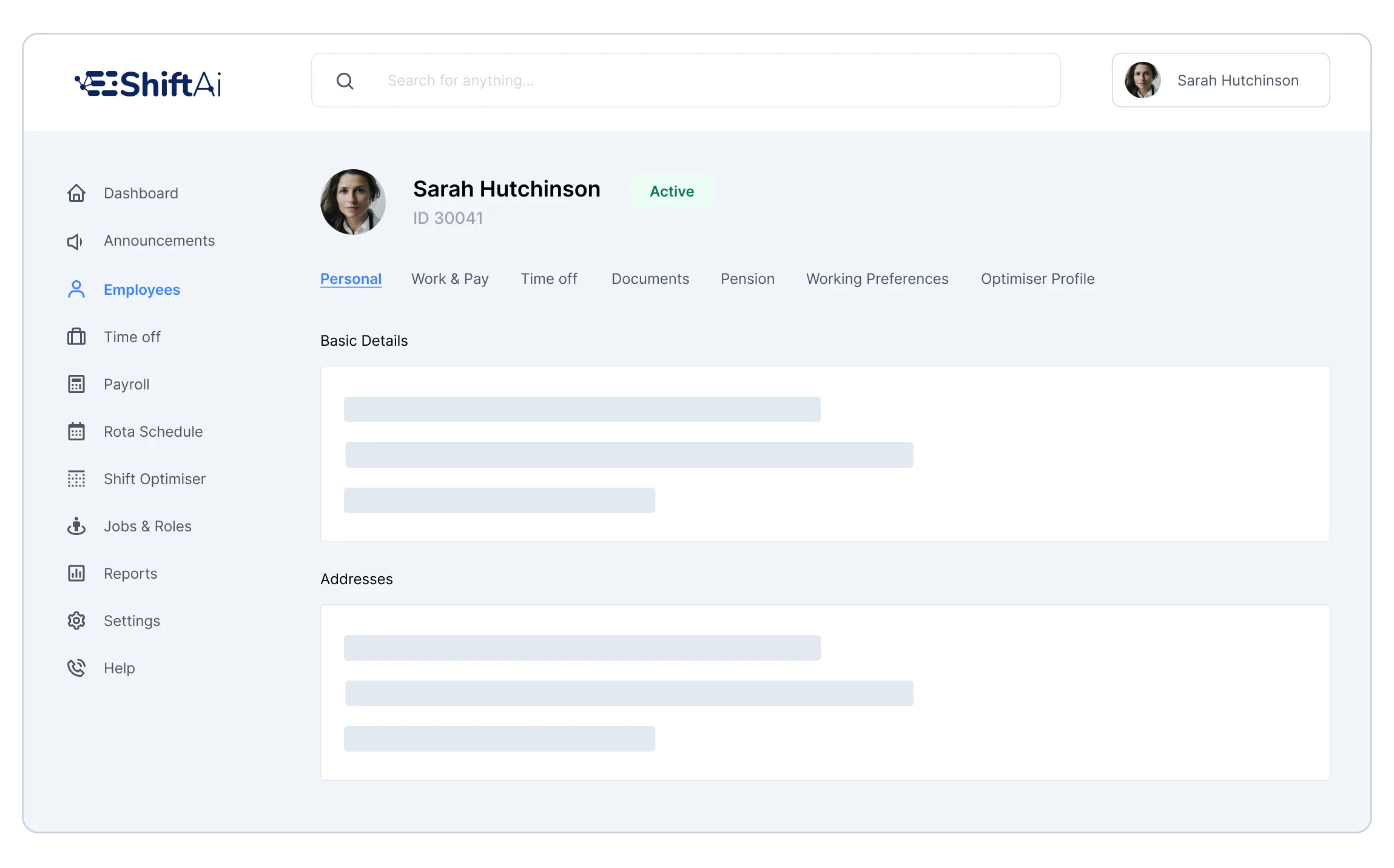Click Sarah Hutchinson's large profile photo
Screen dimensions: 1394x868
coord(353,202)
